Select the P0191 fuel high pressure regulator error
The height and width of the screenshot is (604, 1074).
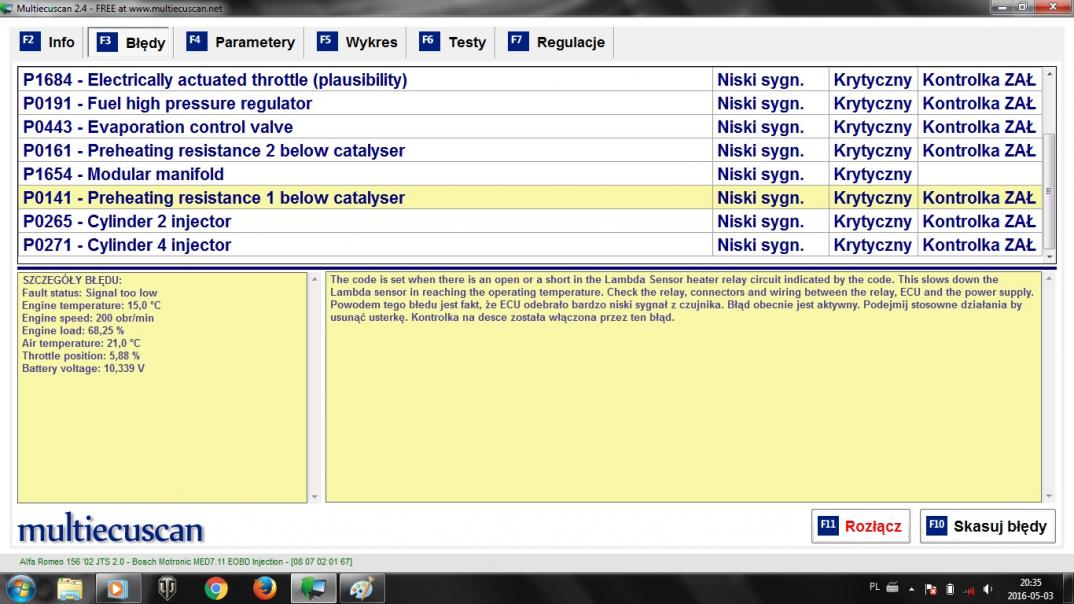(167, 103)
